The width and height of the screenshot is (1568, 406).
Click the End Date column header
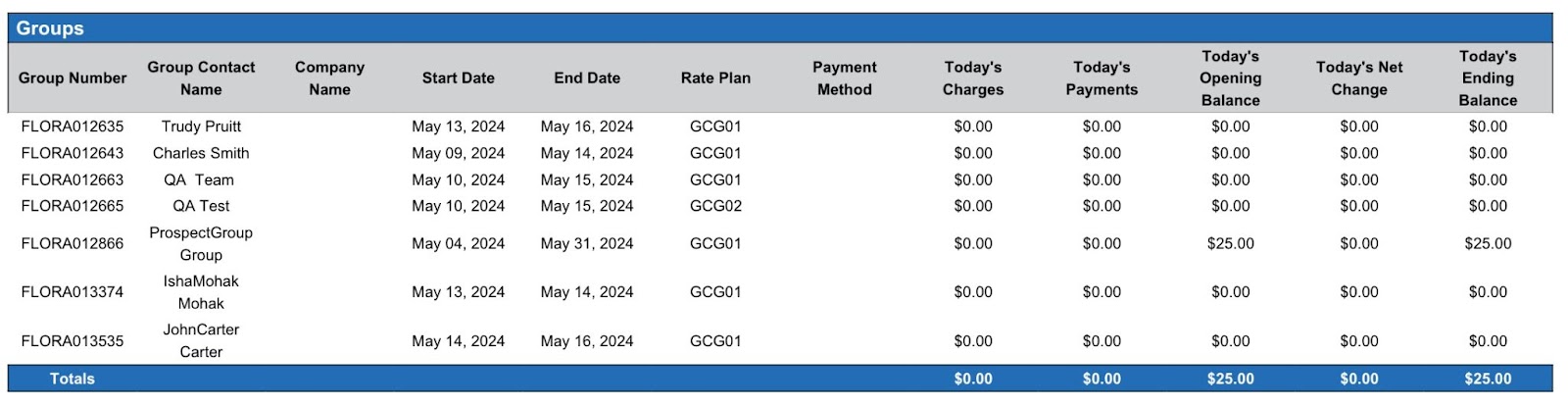(587, 78)
